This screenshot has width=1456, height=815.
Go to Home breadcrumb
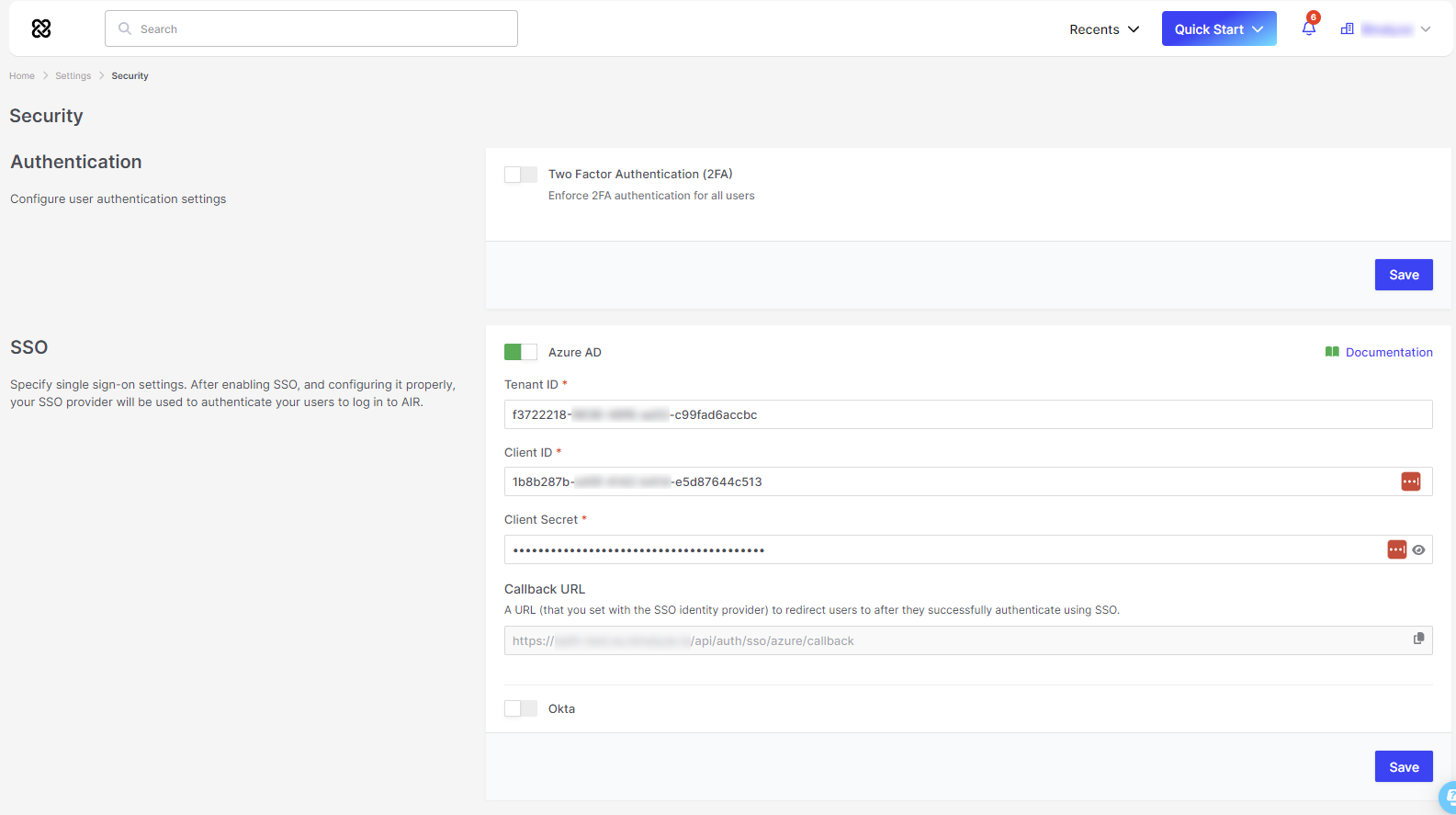(22, 76)
